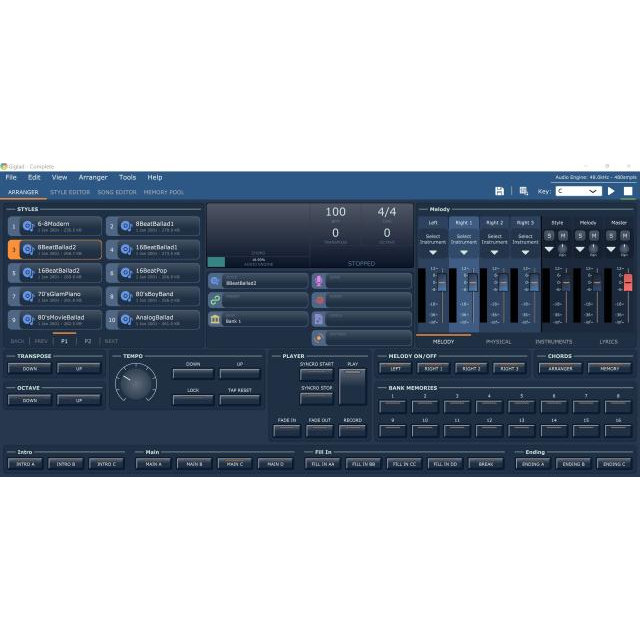Click the purple microphone icon

pyautogui.click(x=319, y=281)
